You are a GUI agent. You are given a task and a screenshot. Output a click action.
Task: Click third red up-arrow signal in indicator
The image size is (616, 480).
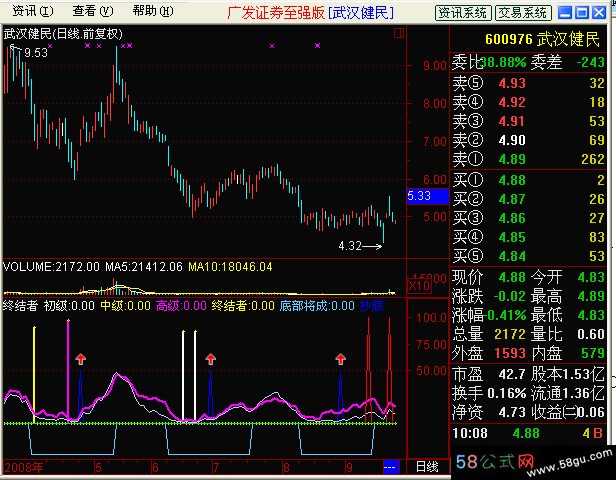(x=341, y=359)
